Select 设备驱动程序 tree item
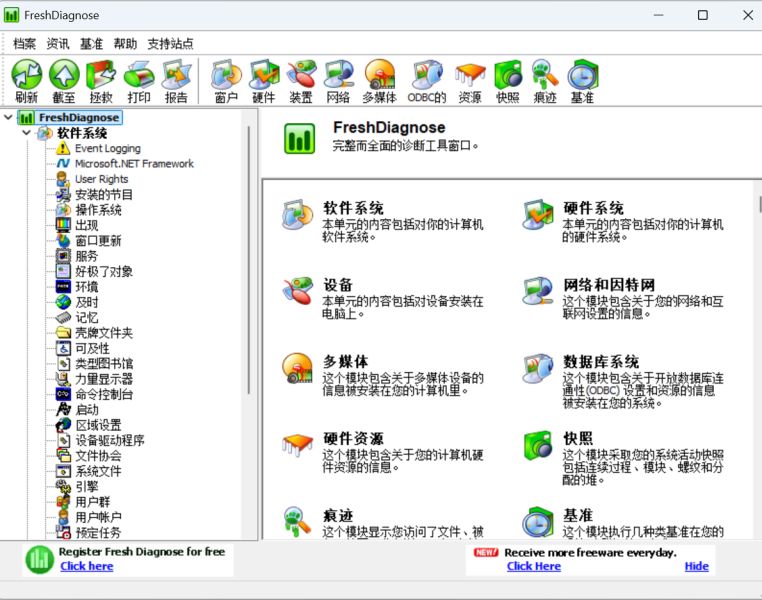762x600 pixels. point(110,440)
